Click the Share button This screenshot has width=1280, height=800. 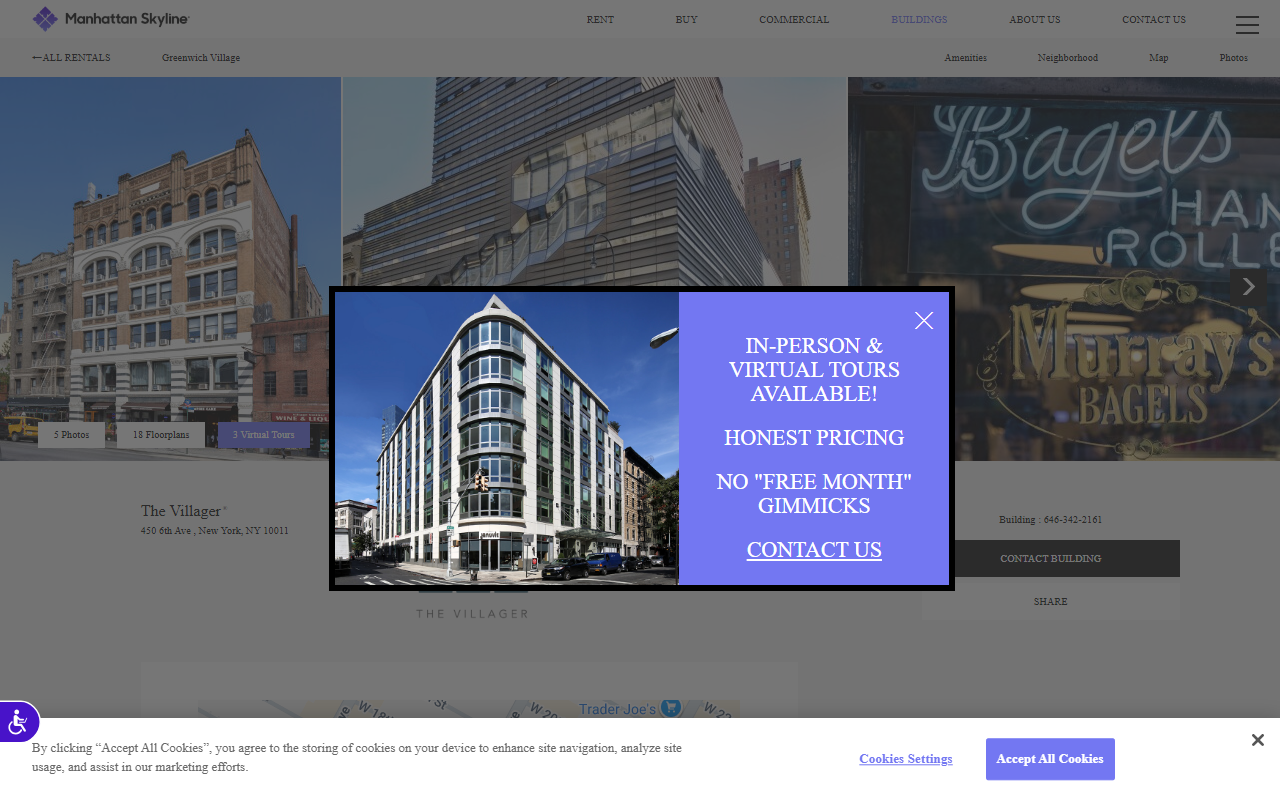pos(1050,602)
